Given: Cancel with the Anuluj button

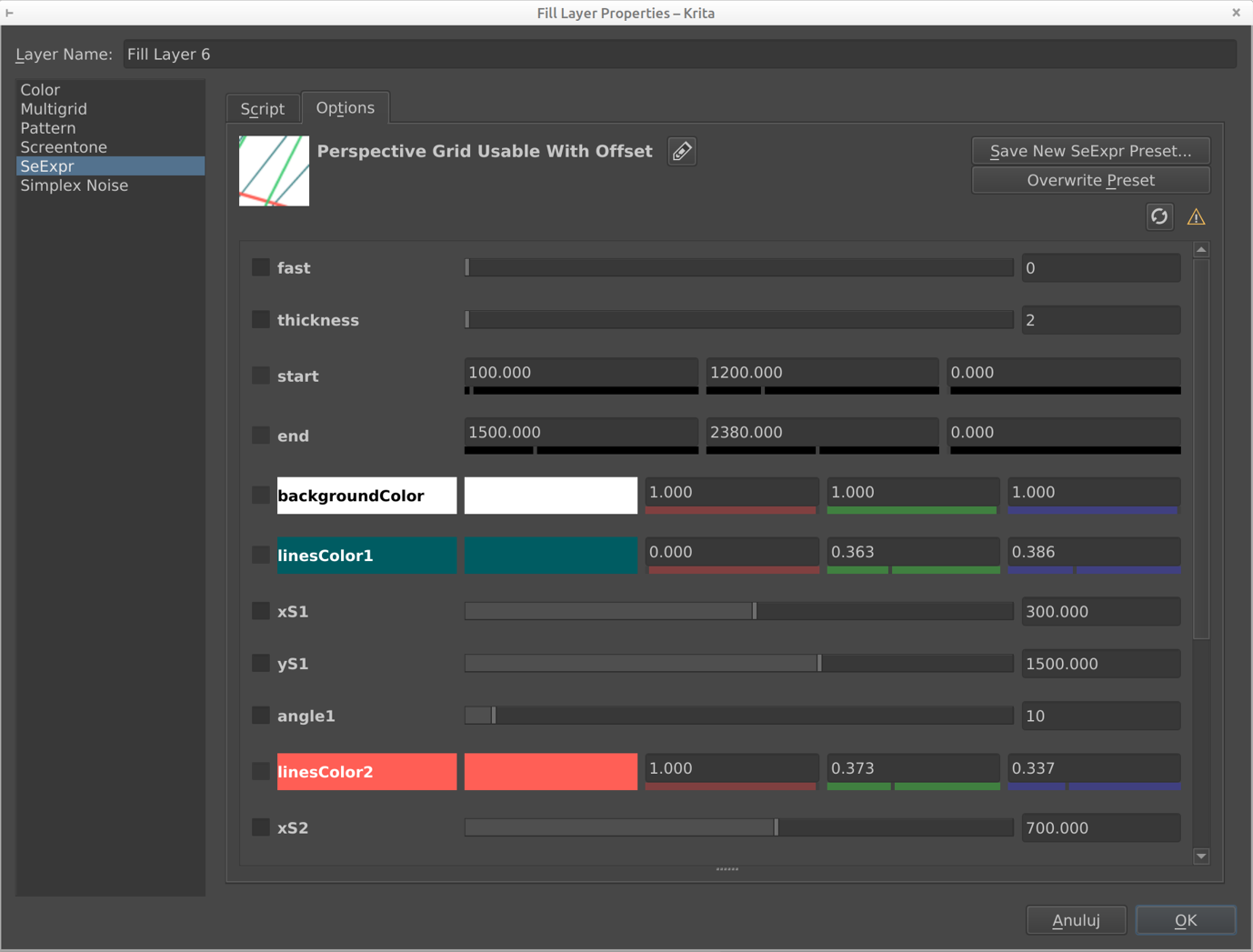Looking at the screenshot, I should tap(1076, 920).
